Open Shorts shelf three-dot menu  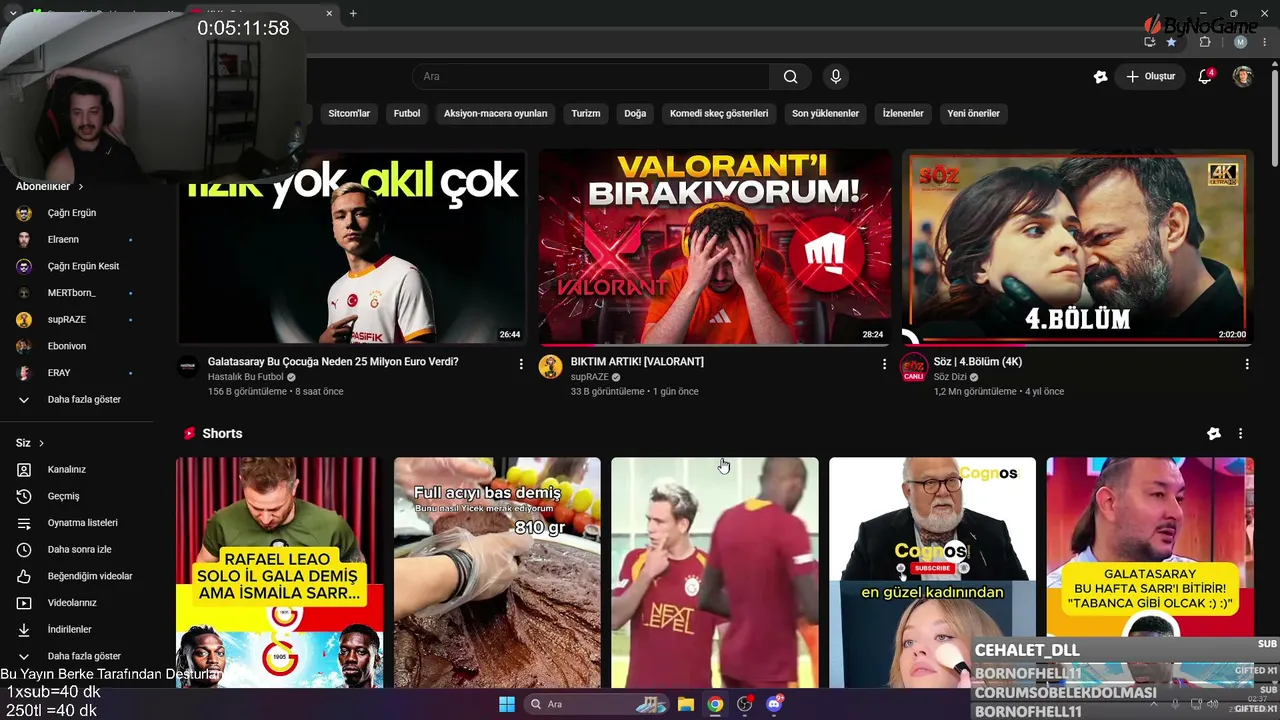pyautogui.click(x=1241, y=434)
